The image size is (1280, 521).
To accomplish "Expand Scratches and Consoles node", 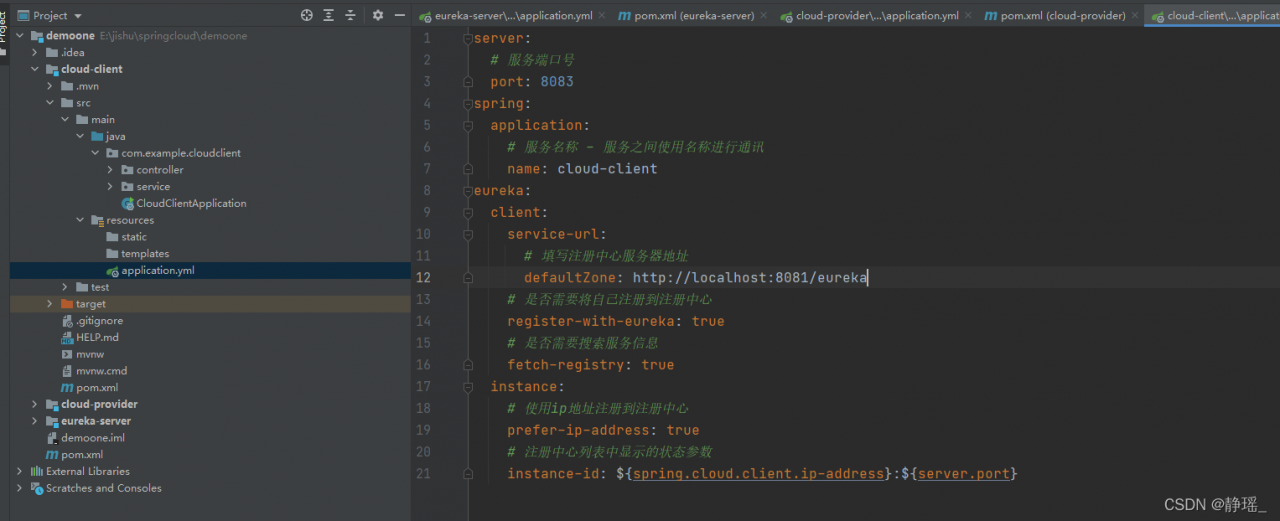I will pyautogui.click(x=20, y=488).
